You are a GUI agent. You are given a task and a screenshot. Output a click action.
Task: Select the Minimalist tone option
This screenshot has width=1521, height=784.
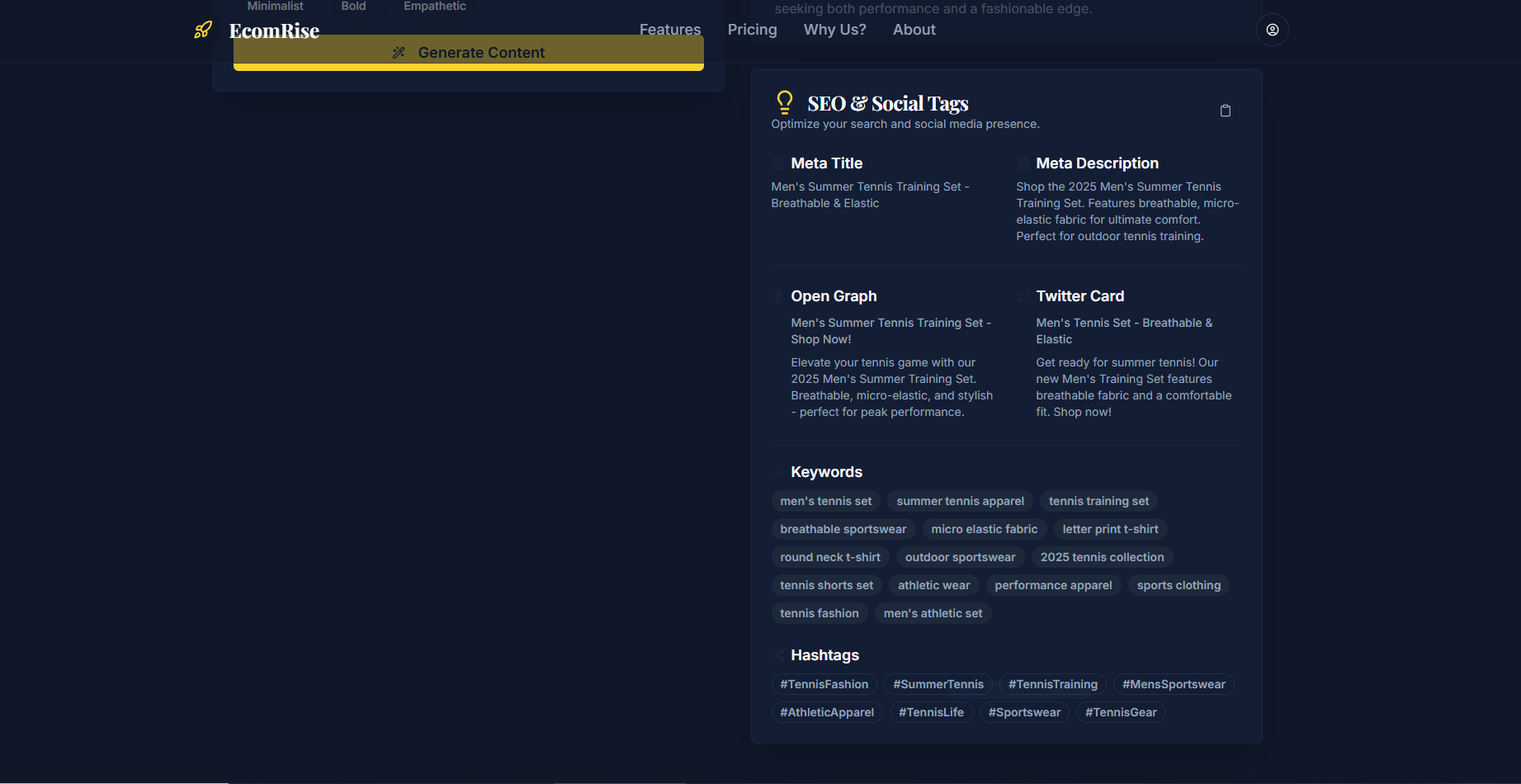click(275, 7)
